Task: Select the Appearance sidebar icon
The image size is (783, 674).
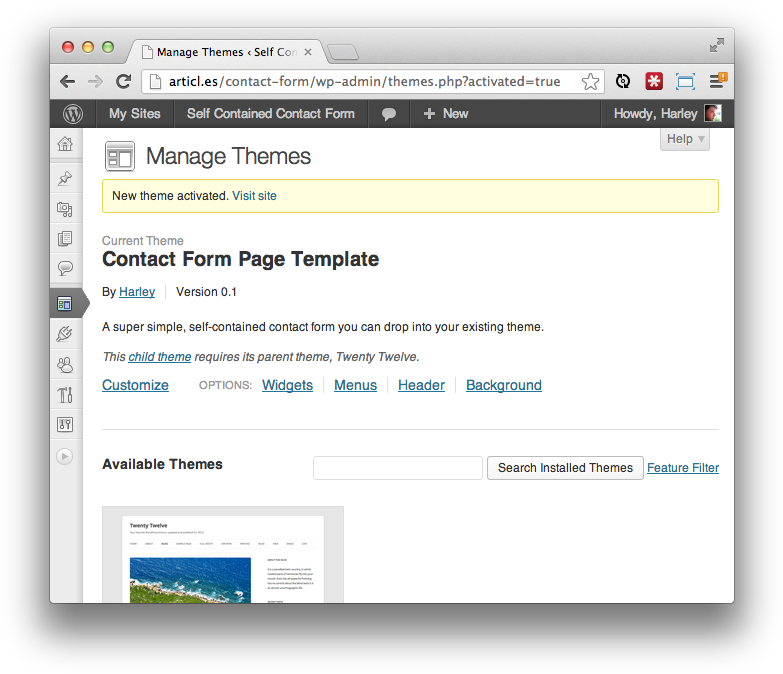Action: pos(65,303)
